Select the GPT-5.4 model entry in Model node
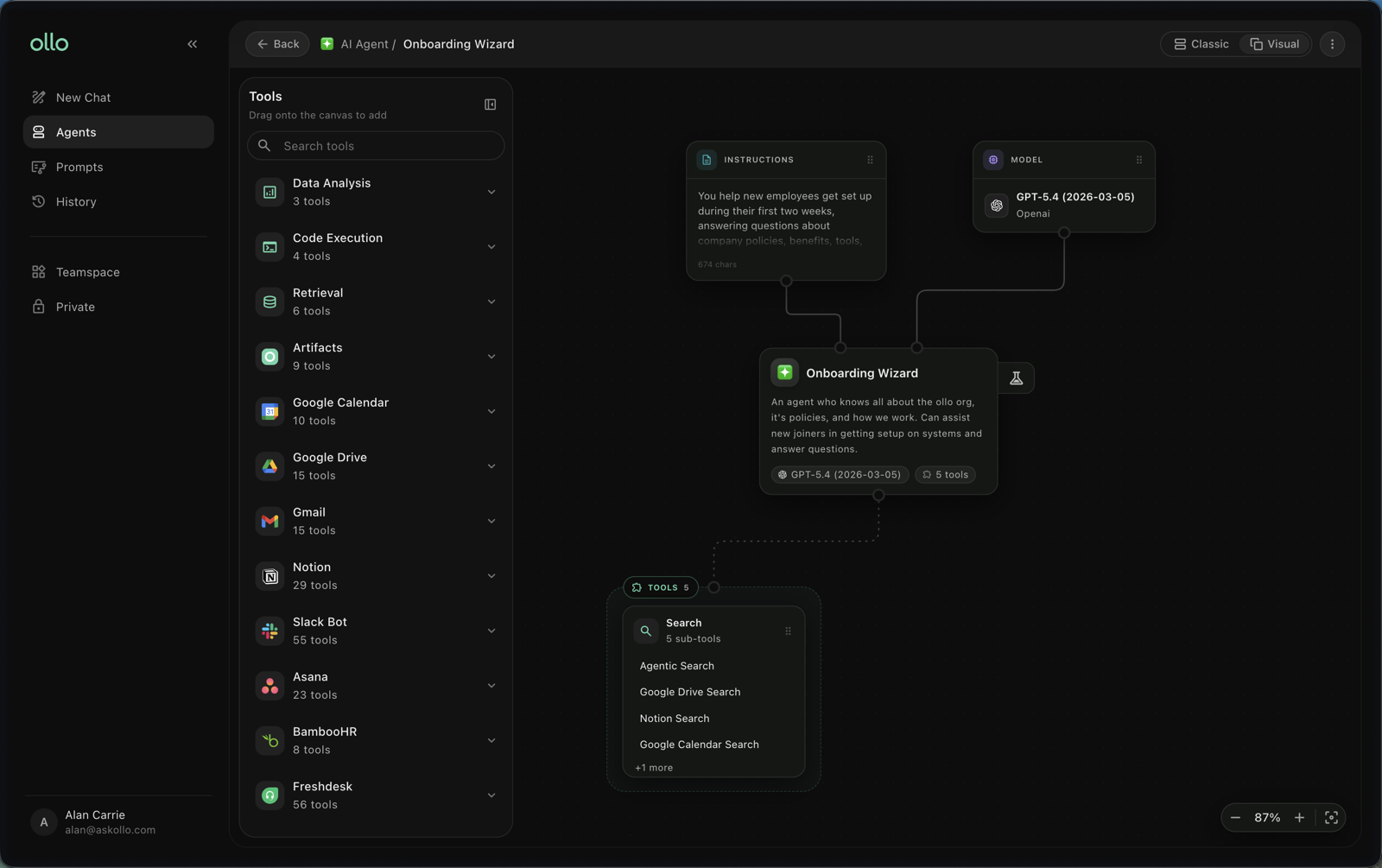 [x=1063, y=205]
